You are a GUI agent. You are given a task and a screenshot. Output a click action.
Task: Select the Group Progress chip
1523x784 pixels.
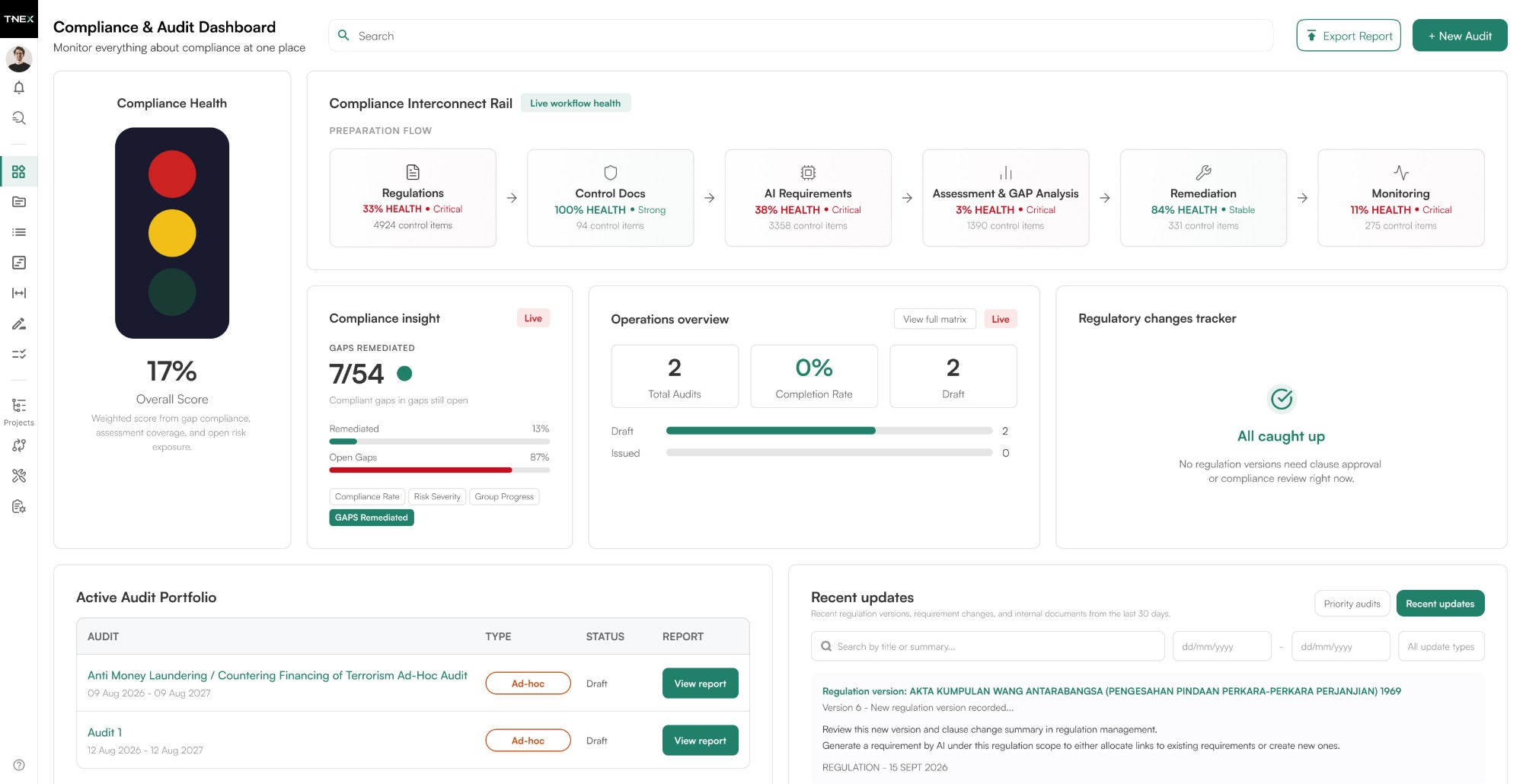[x=504, y=497]
